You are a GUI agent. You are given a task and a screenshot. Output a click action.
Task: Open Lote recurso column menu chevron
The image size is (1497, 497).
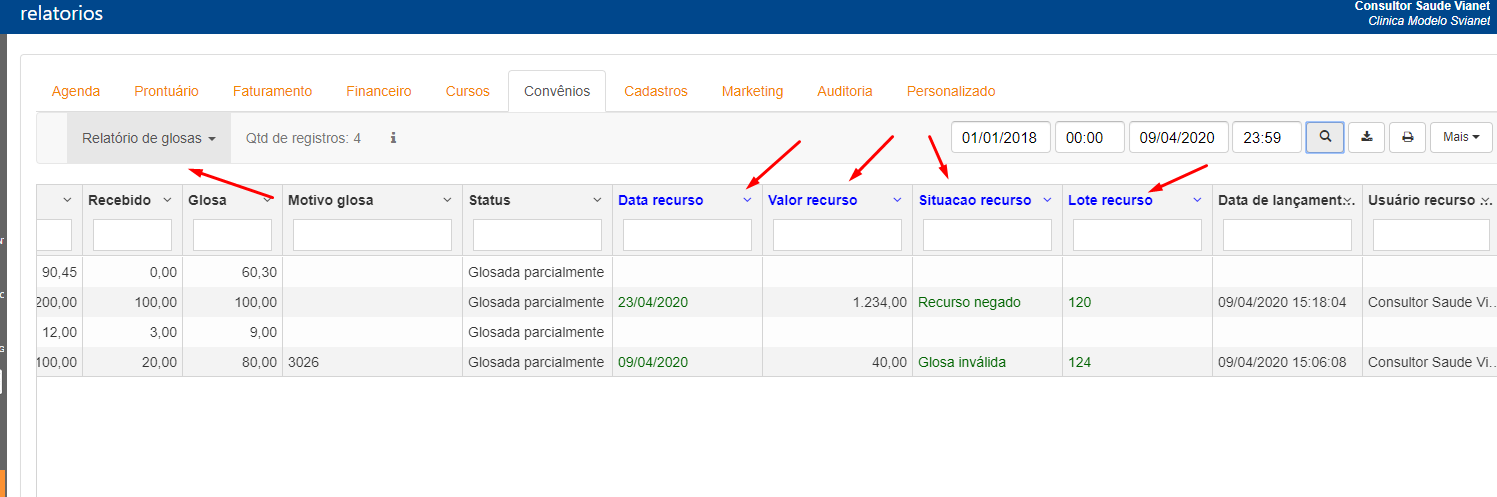click(1197, 200)
